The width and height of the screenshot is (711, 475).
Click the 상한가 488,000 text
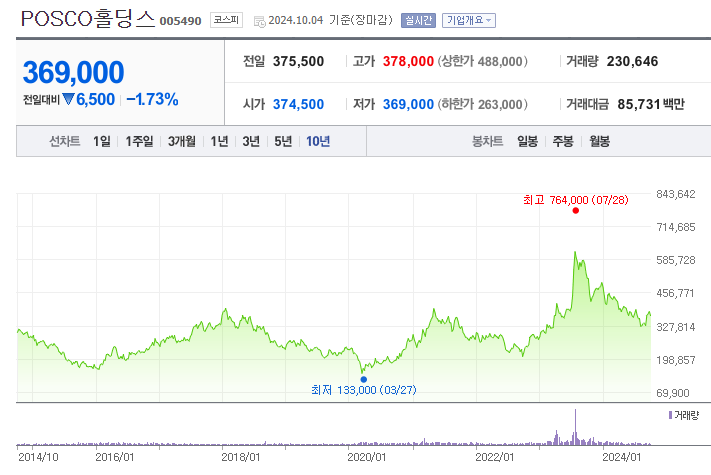[x=482, y=61]
